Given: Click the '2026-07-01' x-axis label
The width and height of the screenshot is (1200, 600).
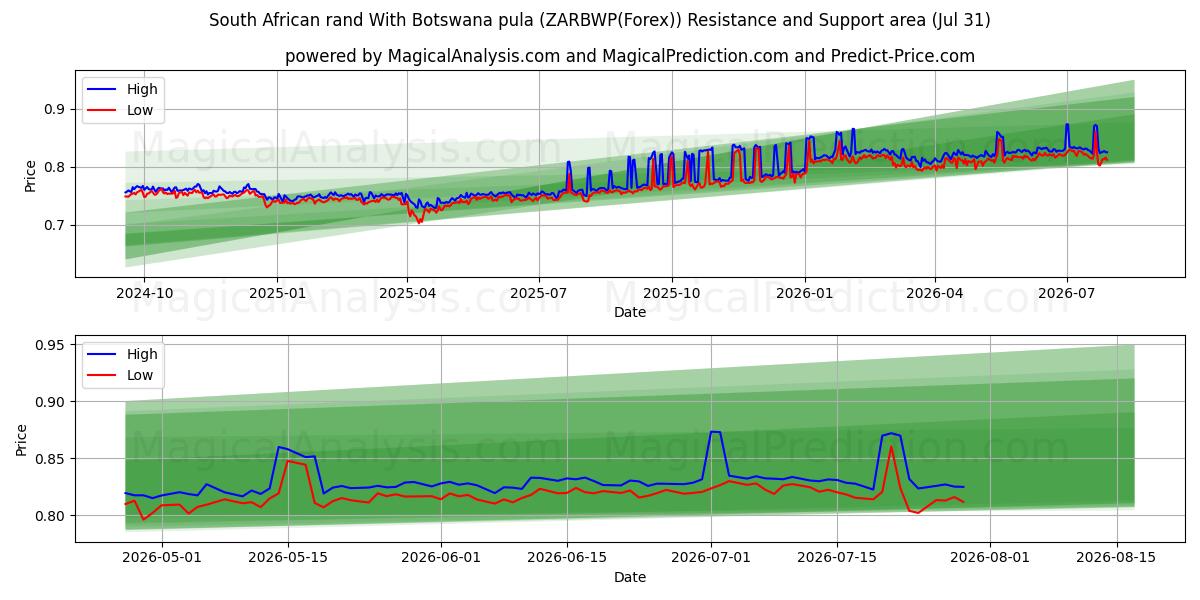Looking at the screenshot, I should tap(711, 558).
